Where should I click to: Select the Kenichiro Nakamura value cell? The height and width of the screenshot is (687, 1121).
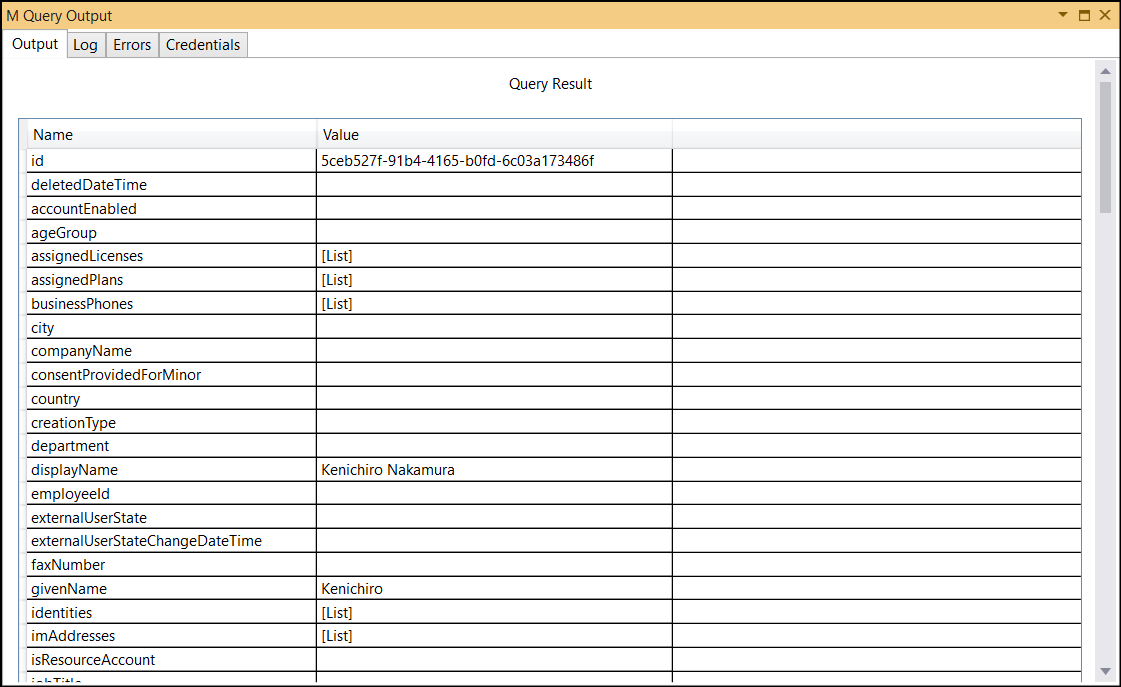coord(494,470)
